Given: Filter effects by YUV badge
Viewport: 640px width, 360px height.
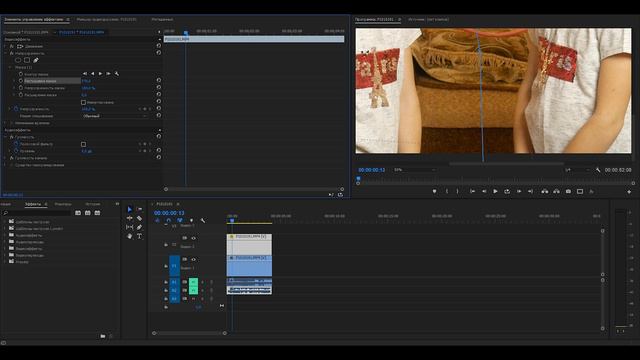Looking at the screenshot, I should pos(97,213).
